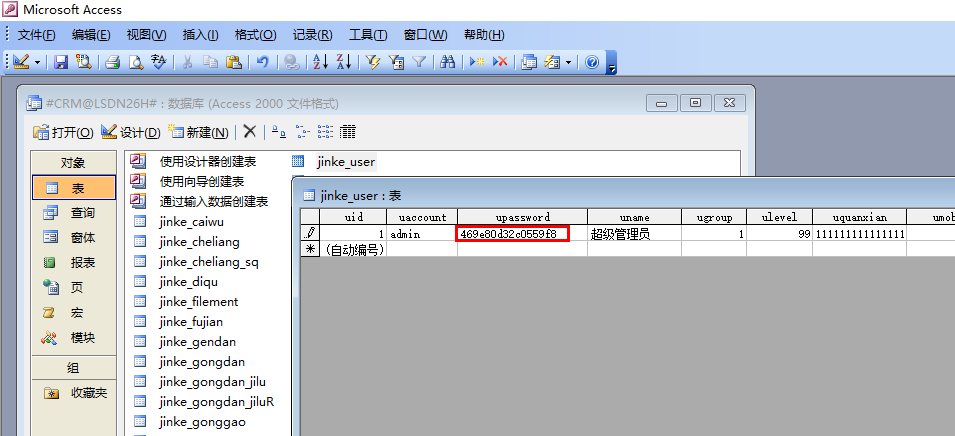Sort Descending with the Z-A icon
The height and width of the screenshot is (436, 955).
[344, 62]
